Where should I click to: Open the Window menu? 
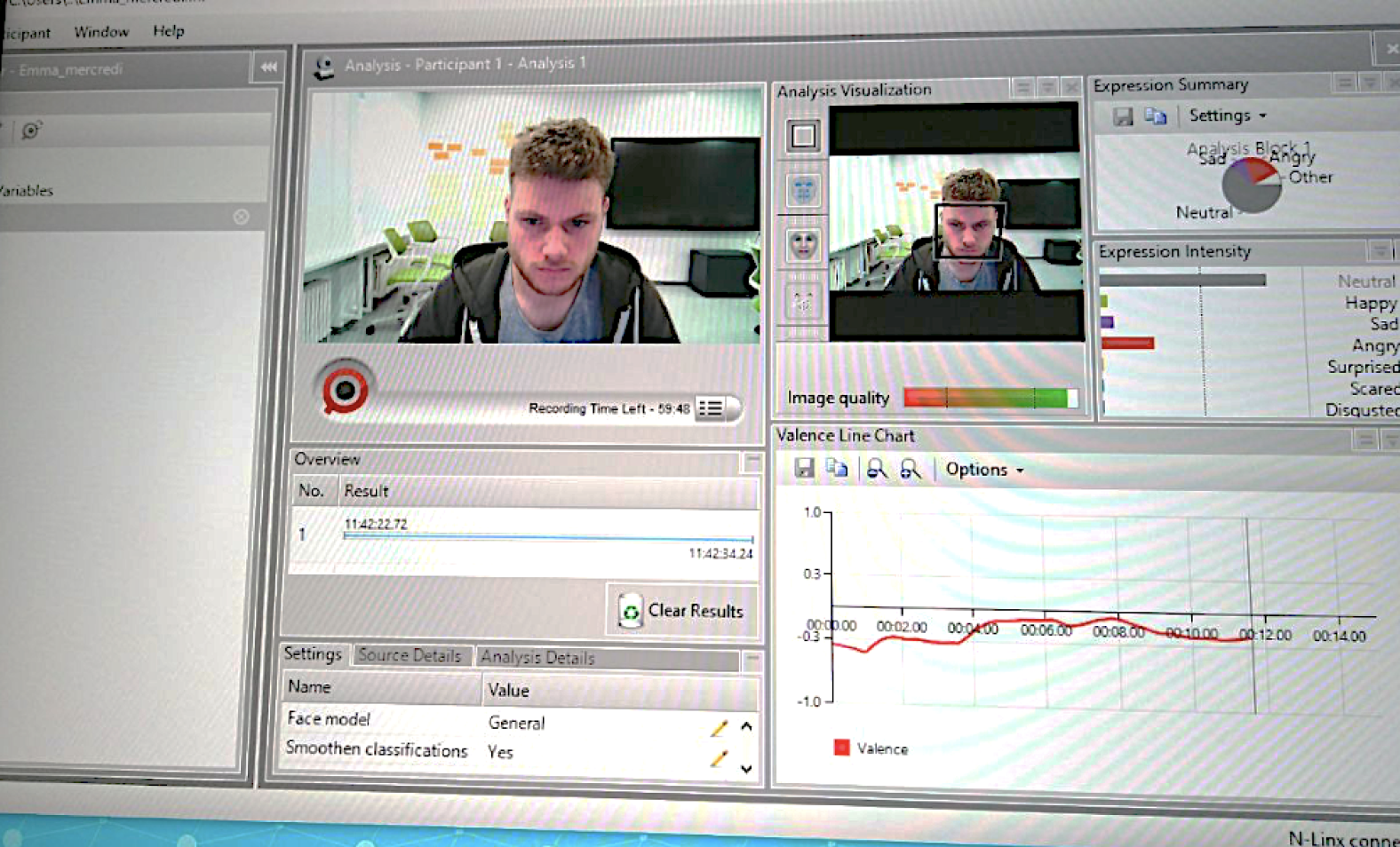[x=101, y=32]
